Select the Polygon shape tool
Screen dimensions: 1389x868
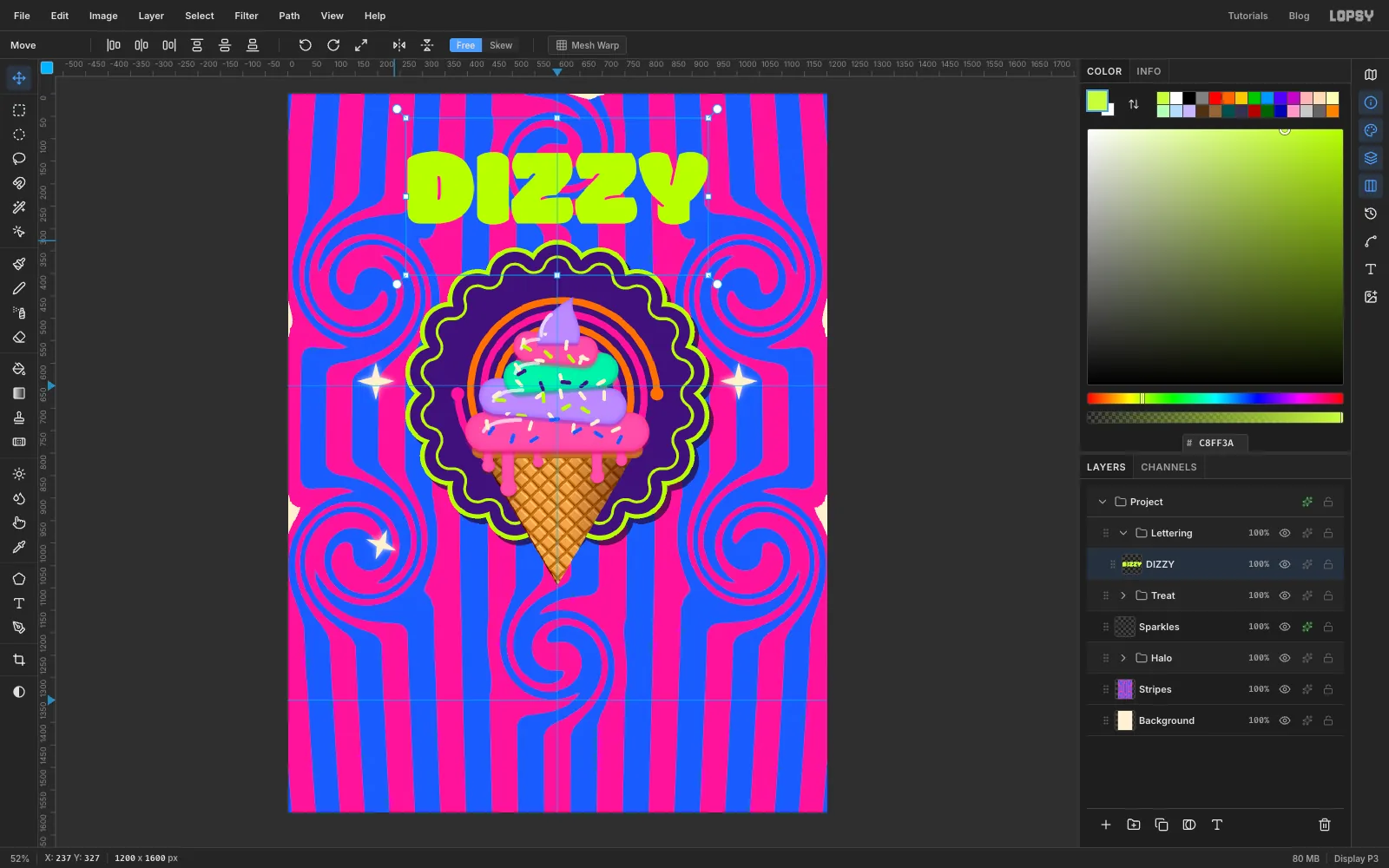click(x=19, y=579)
